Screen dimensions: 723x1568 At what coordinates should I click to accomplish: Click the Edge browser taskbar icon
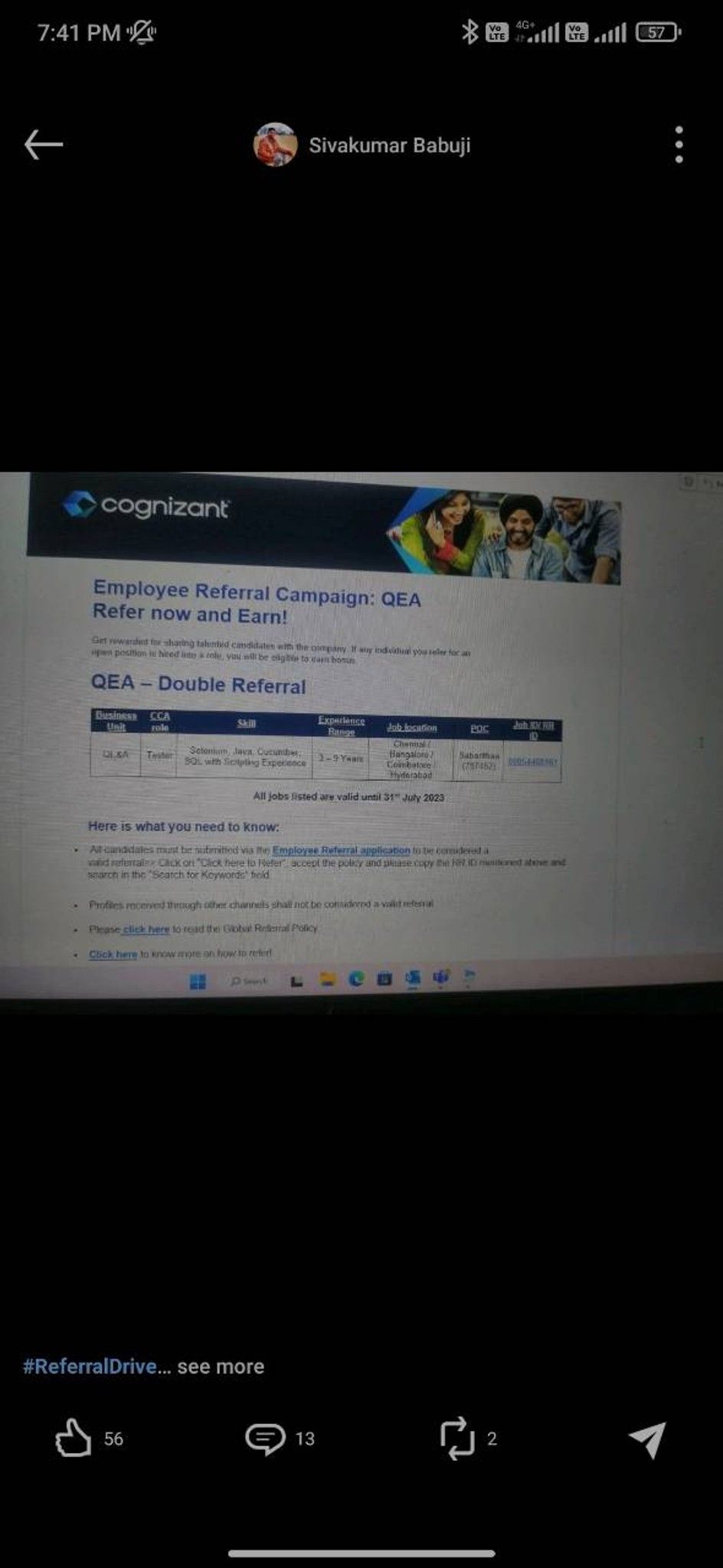coord(356,978)
